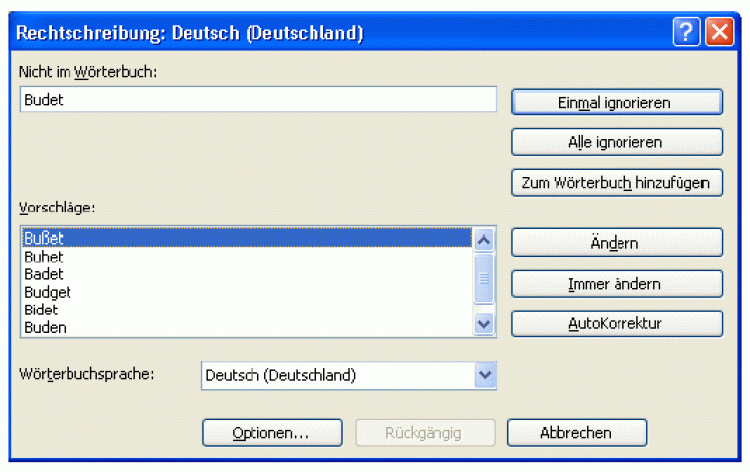The image size is (750, 472).
Task: Click the help question mark icon
Action: pyautogui.click(x=685, y=33)
